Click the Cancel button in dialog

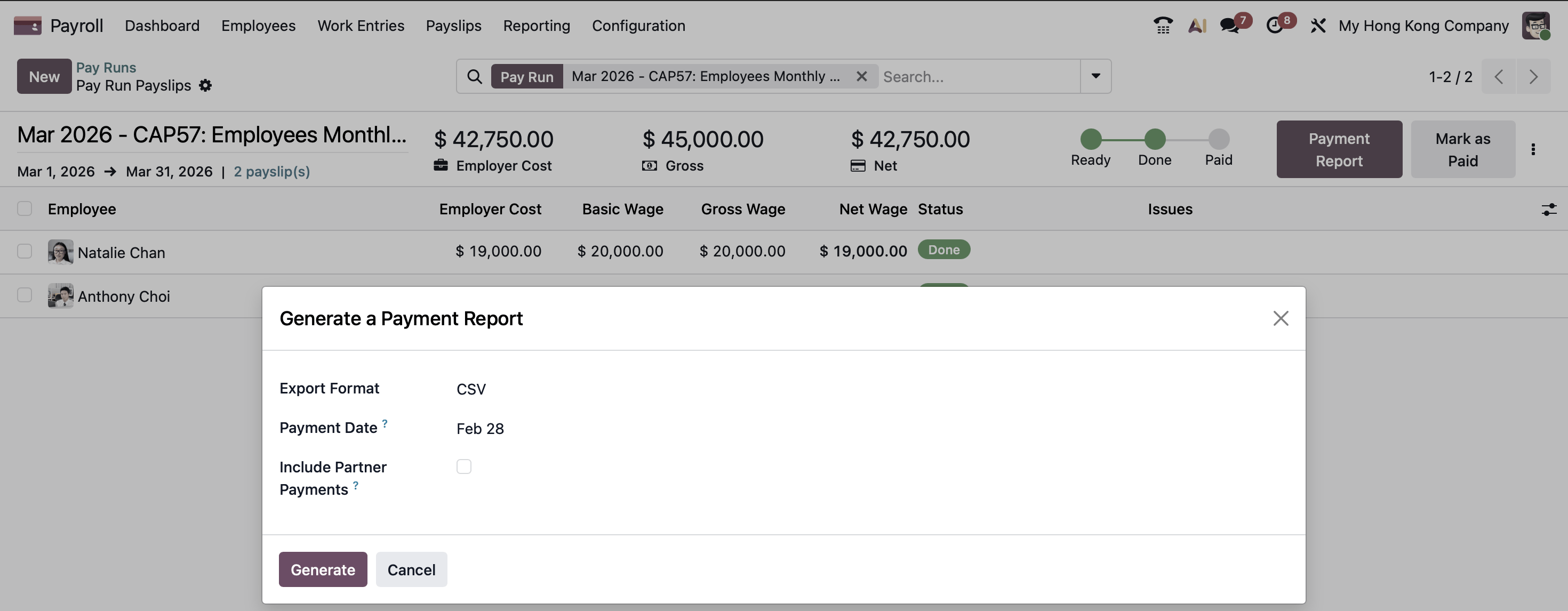click(412, 569)
